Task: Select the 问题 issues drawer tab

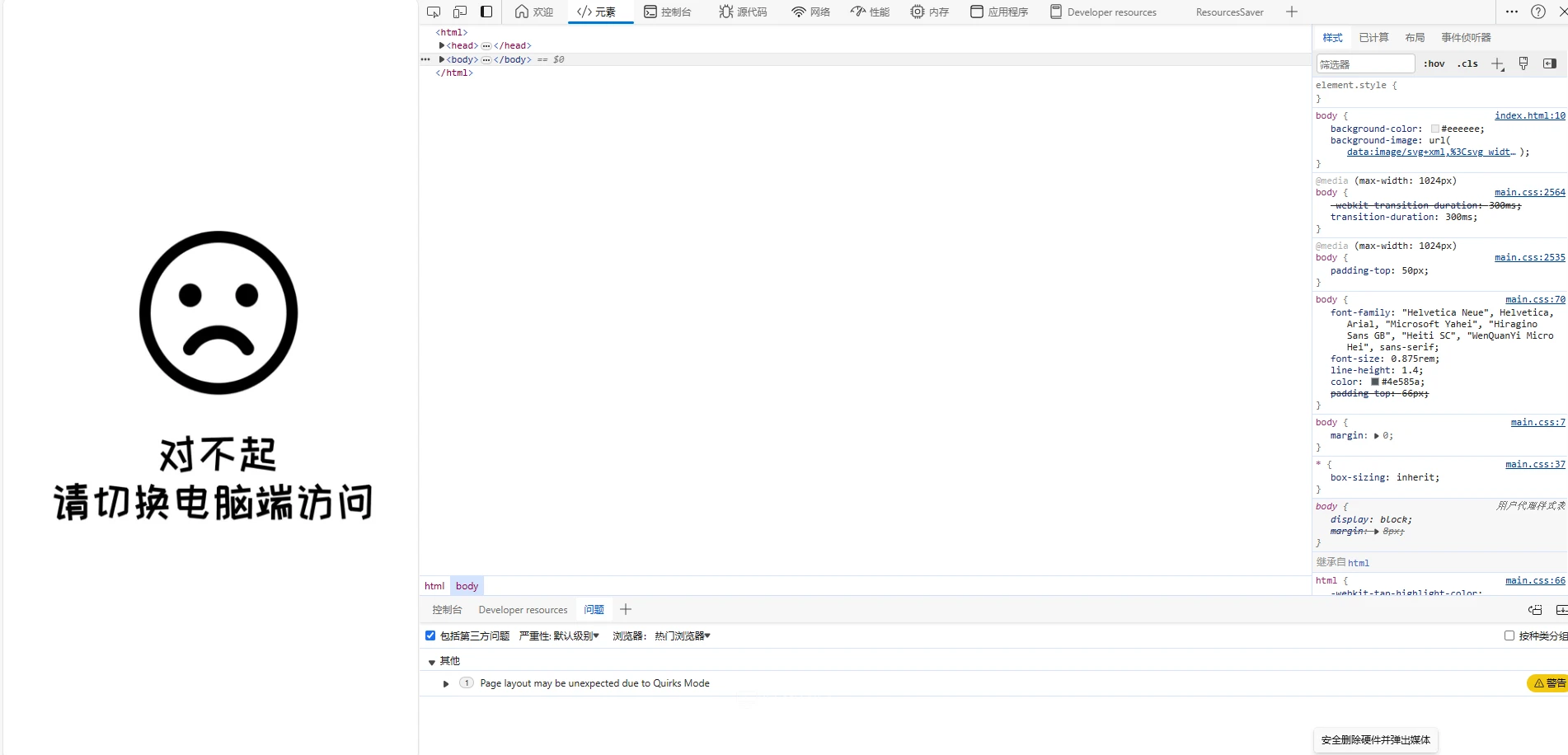Action: 594,610
